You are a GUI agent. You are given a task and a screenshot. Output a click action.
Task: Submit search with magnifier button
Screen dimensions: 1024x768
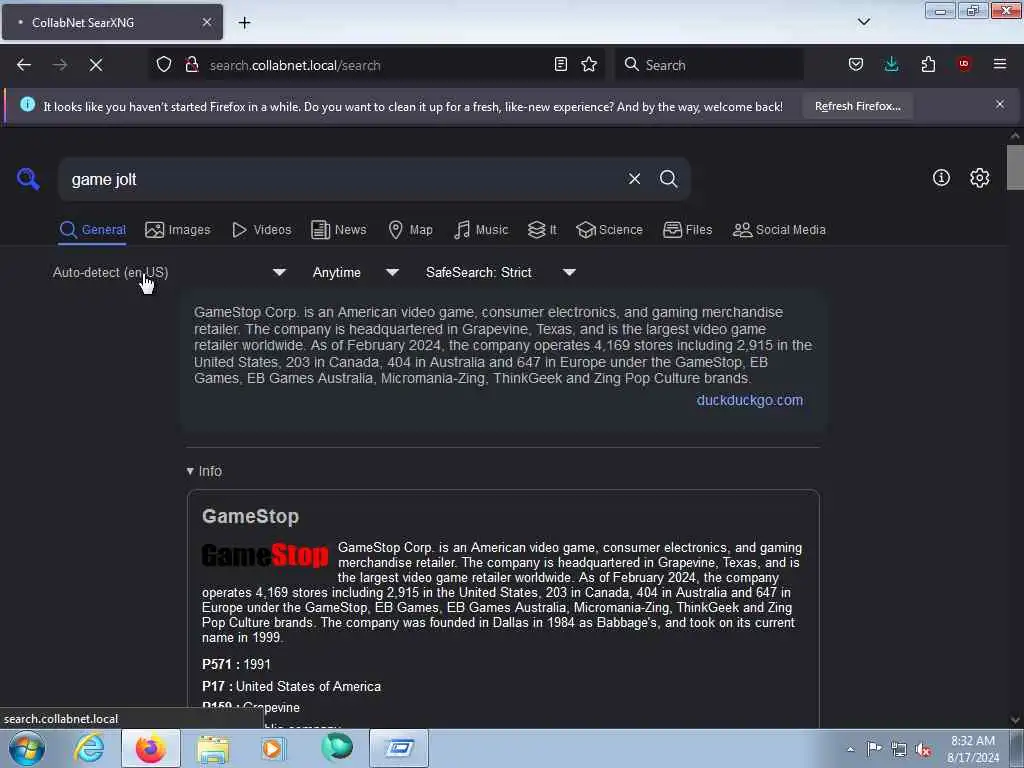tap(668, 178)
